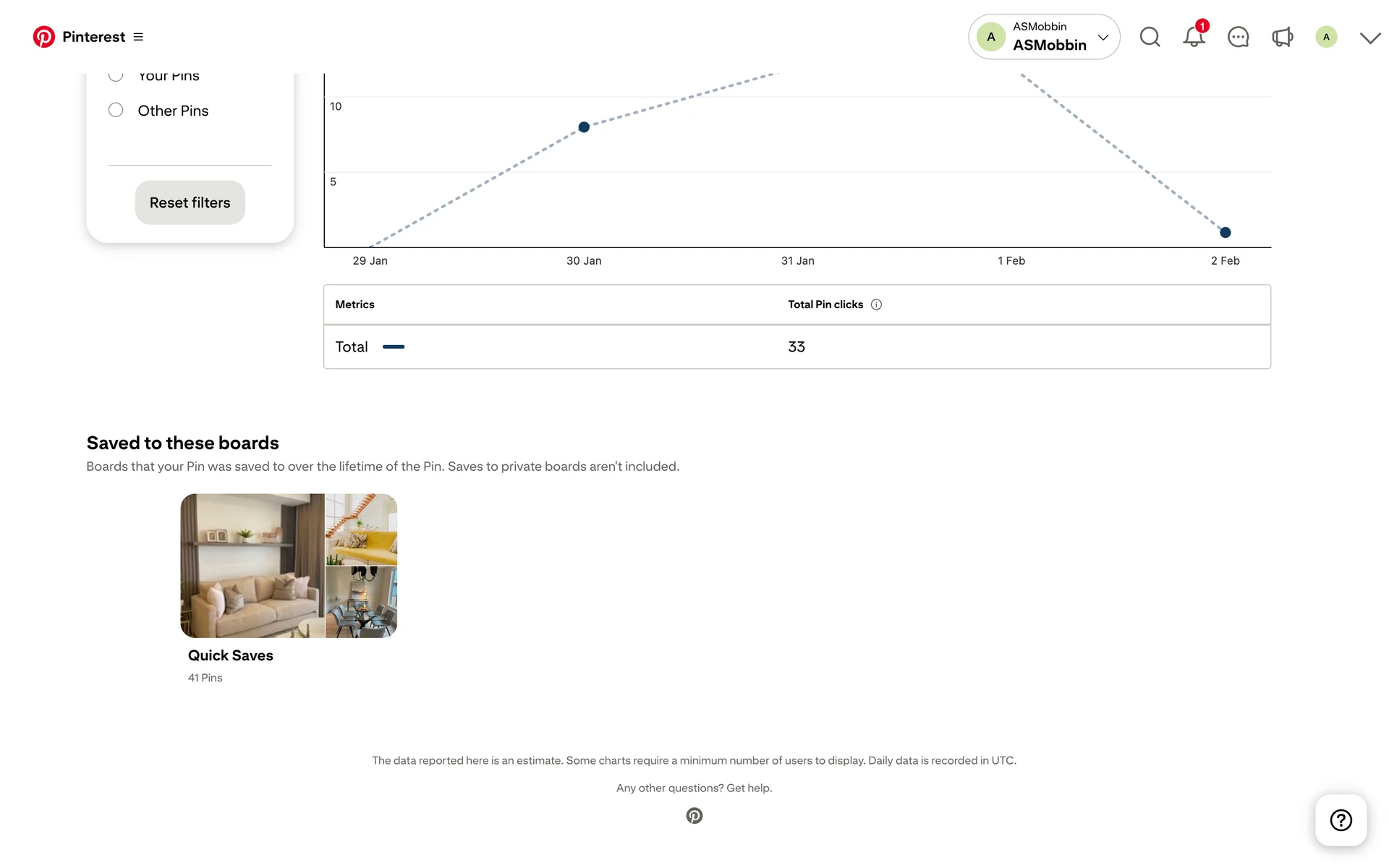Viewport: 1389px width, 868px height.
Task: Click the megaphone news icon
Action: 1282,37
